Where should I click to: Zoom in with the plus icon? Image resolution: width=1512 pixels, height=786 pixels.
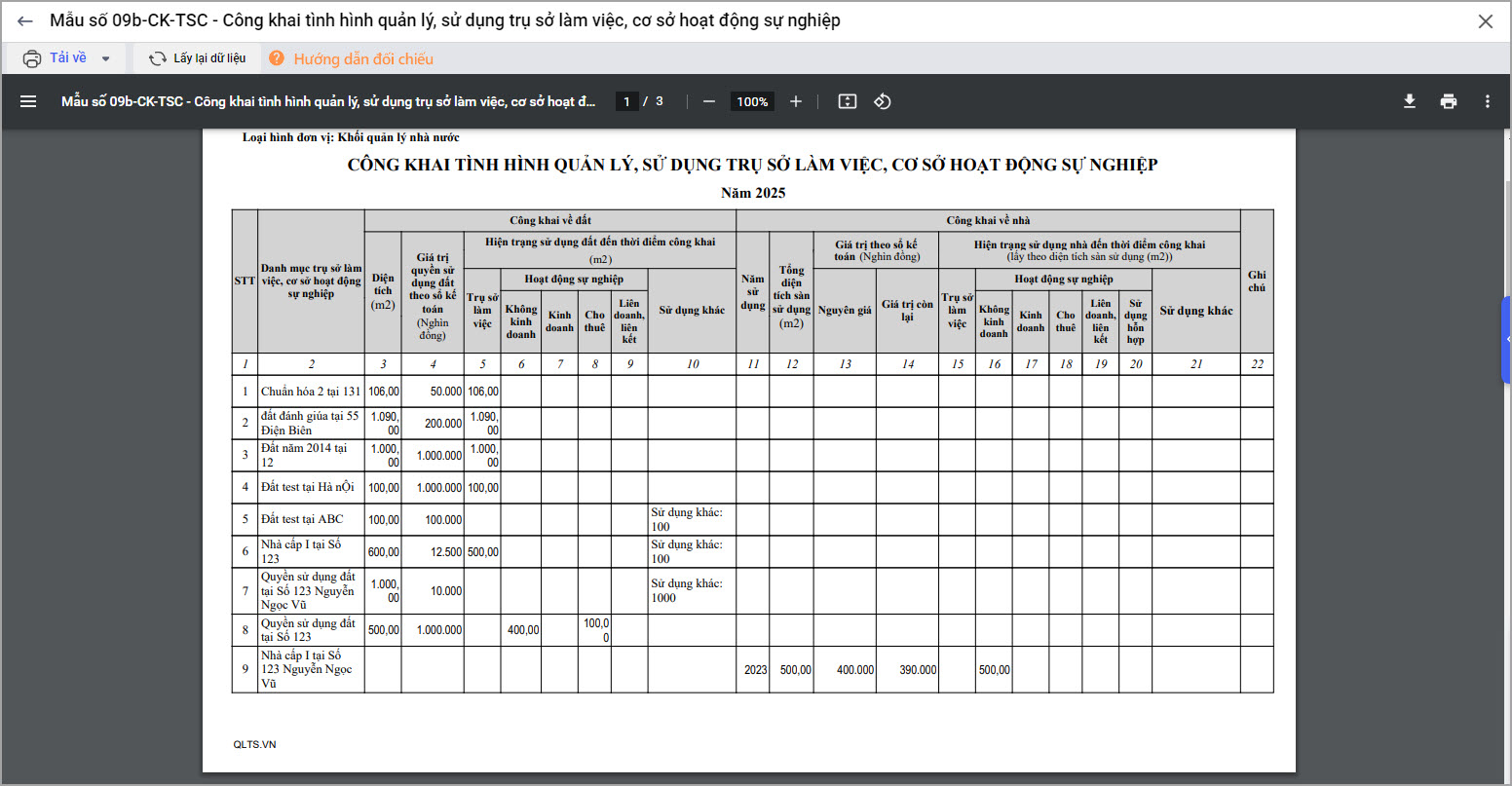click(x=796, y=101)
